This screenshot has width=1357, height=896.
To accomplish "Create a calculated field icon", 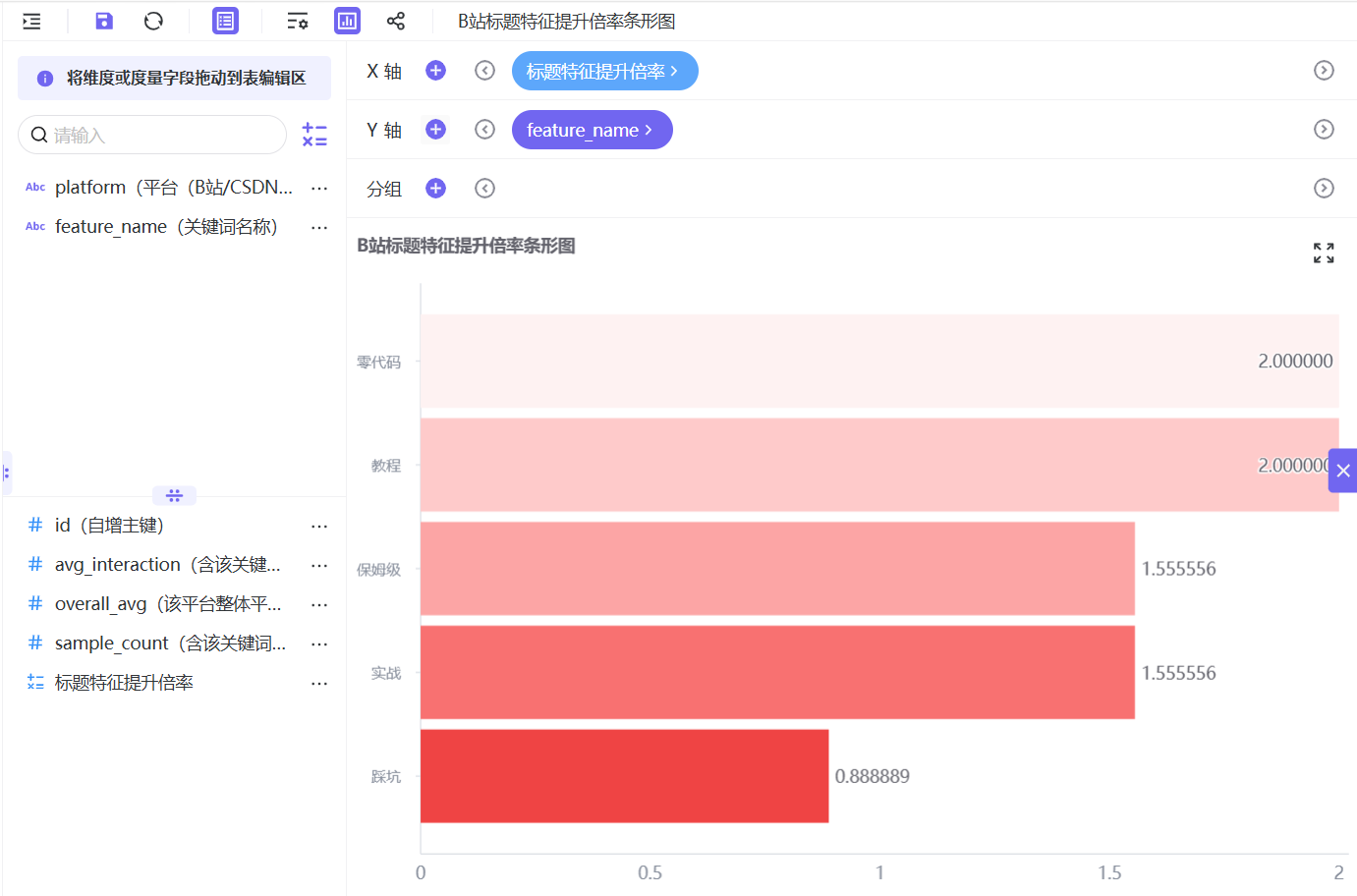I will click(314, 135).
